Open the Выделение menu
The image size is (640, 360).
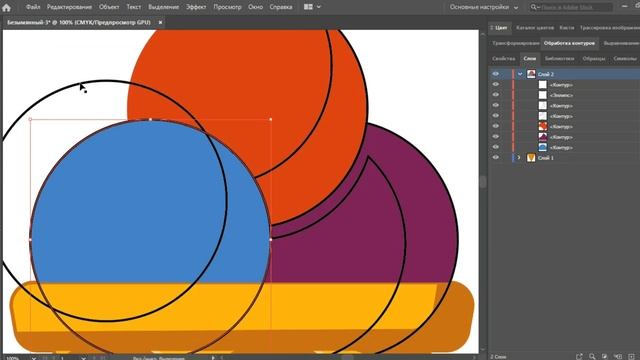(163, 7)
